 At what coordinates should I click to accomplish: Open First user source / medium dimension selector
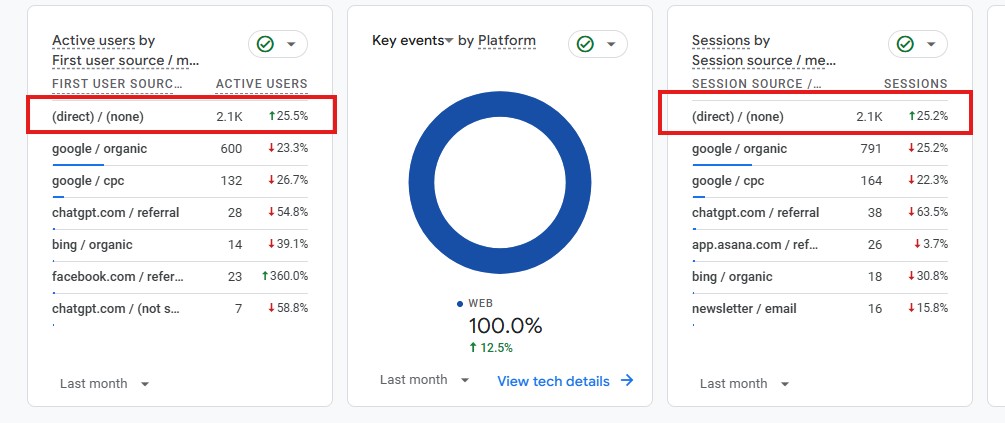pos(126,61)
